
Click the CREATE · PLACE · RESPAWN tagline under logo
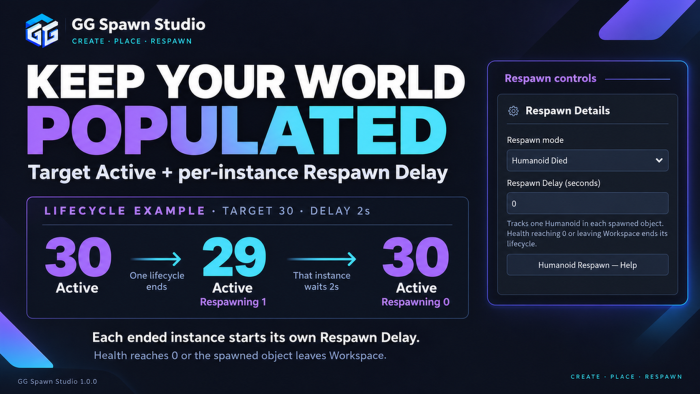132,41
